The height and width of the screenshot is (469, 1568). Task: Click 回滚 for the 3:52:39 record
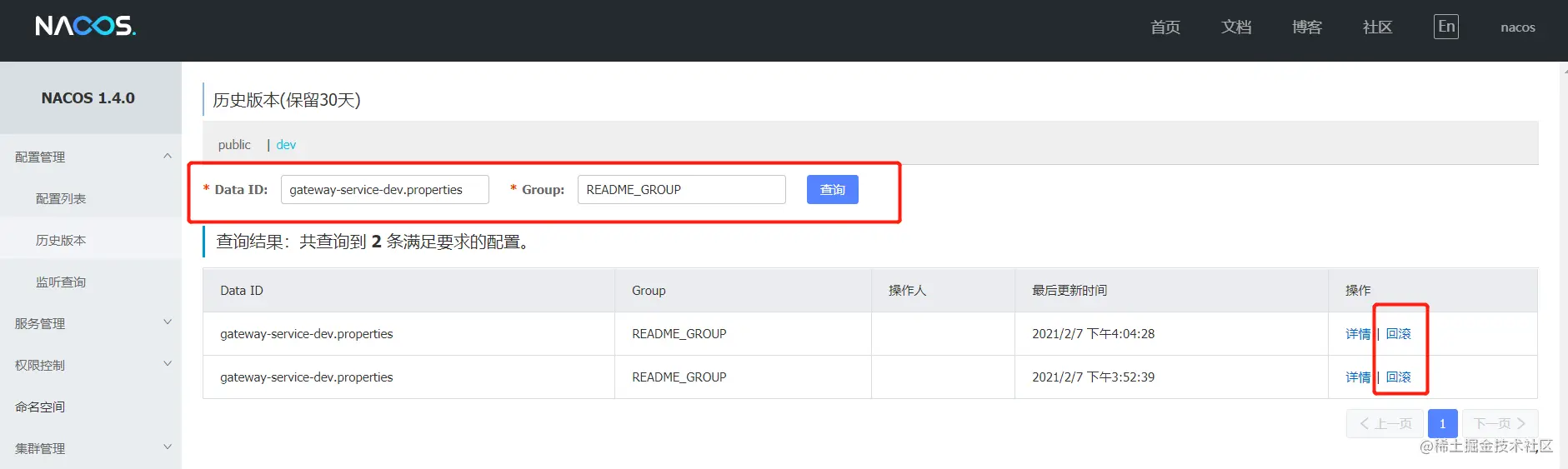pos(1399,377)
